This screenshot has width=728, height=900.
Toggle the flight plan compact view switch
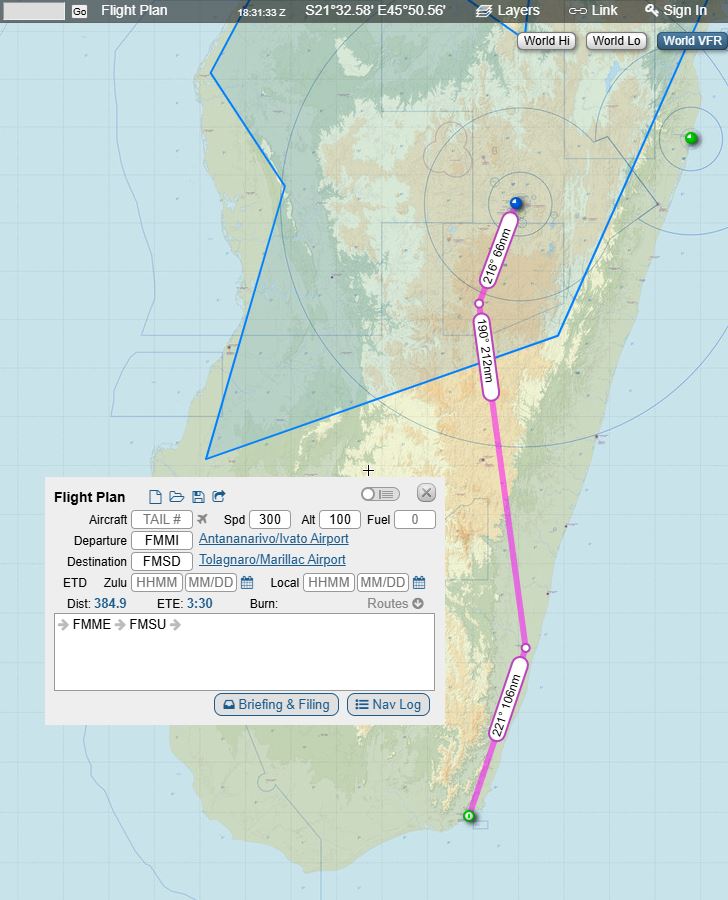[380, 494]
